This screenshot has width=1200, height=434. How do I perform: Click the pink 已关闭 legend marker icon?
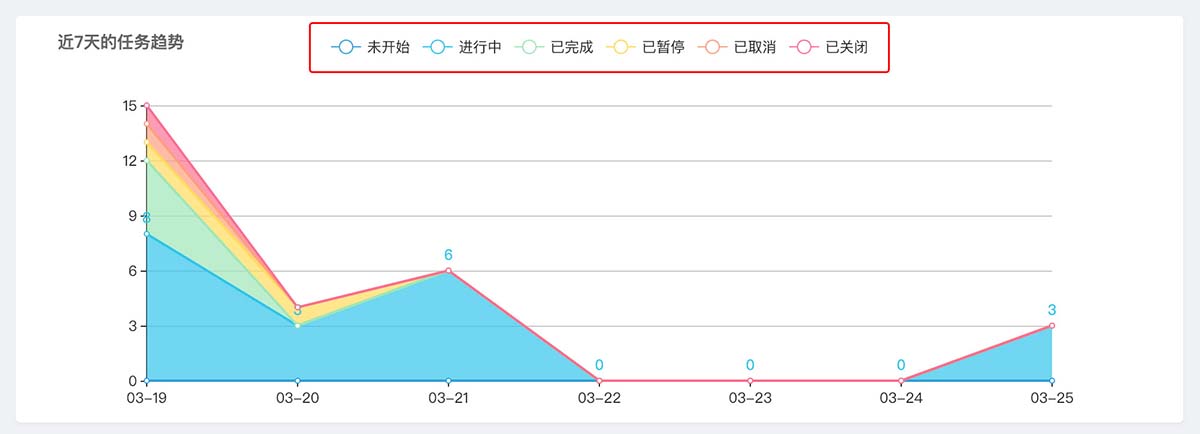coord(804,47)
